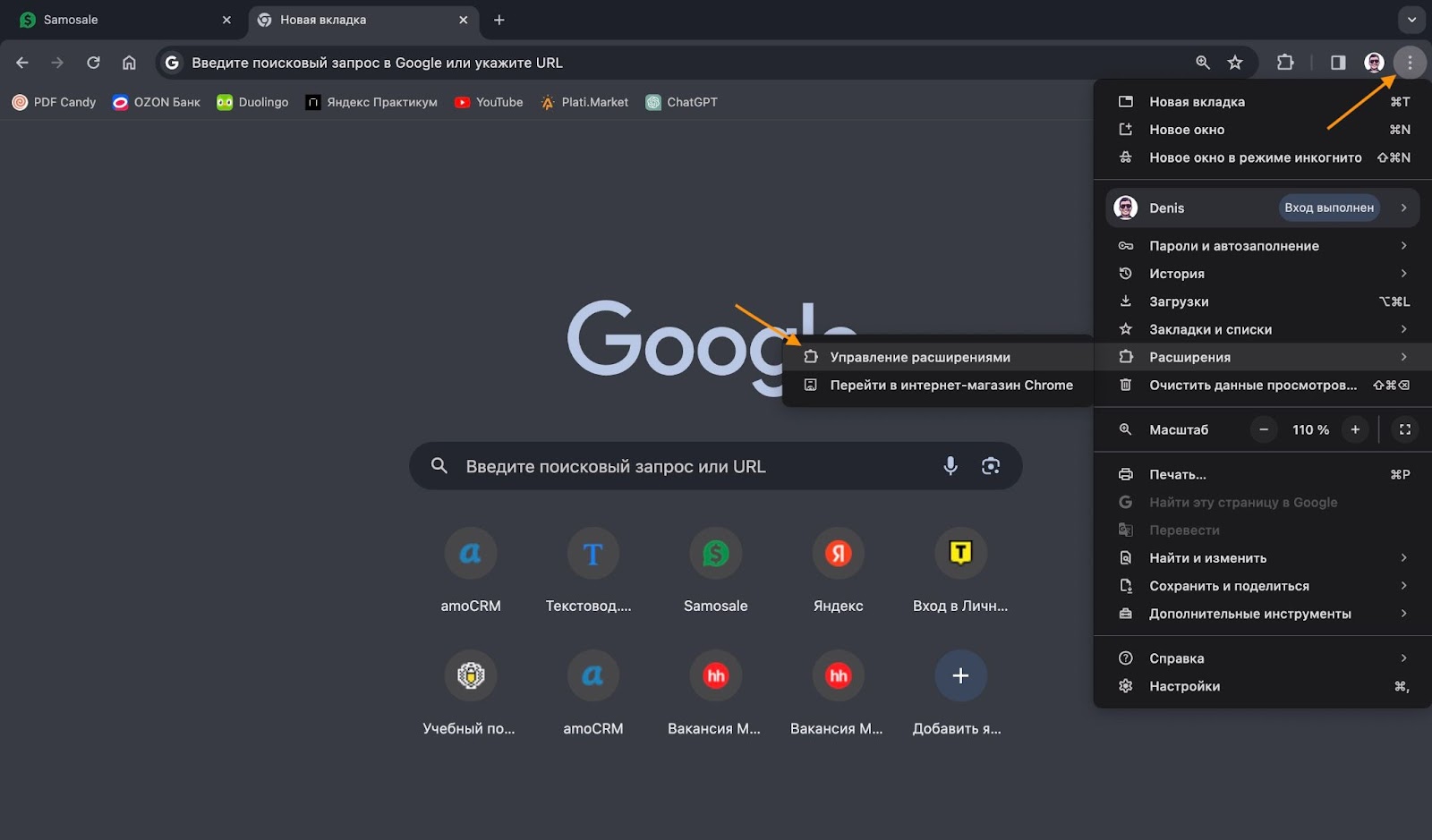Choose Печать... in the menu
This screenshot has height=840, width=1432.
[x=1263, y=474]
